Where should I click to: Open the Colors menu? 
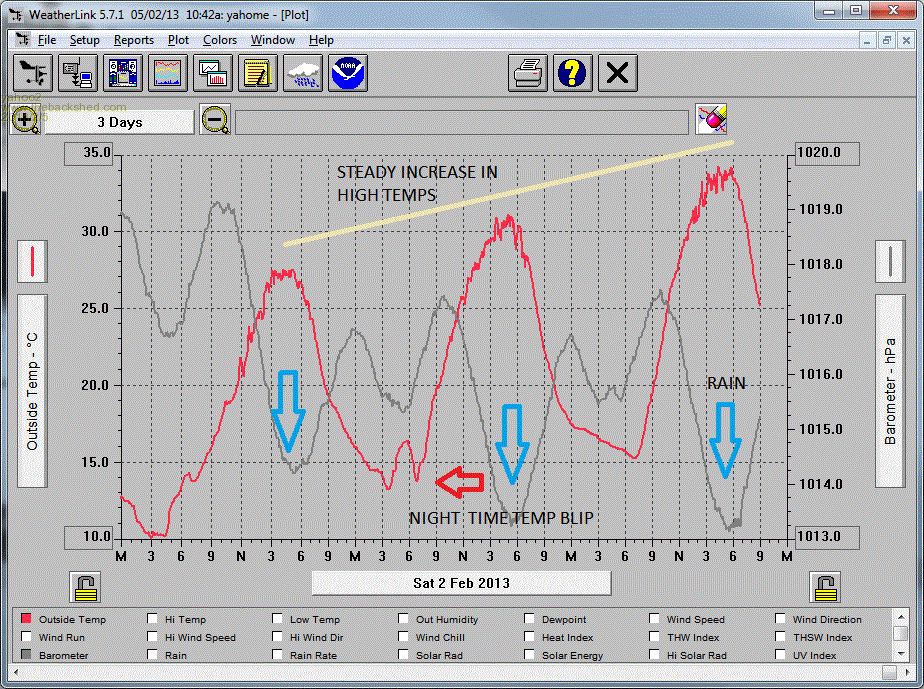pyautogui.click(x=219, y=40)
